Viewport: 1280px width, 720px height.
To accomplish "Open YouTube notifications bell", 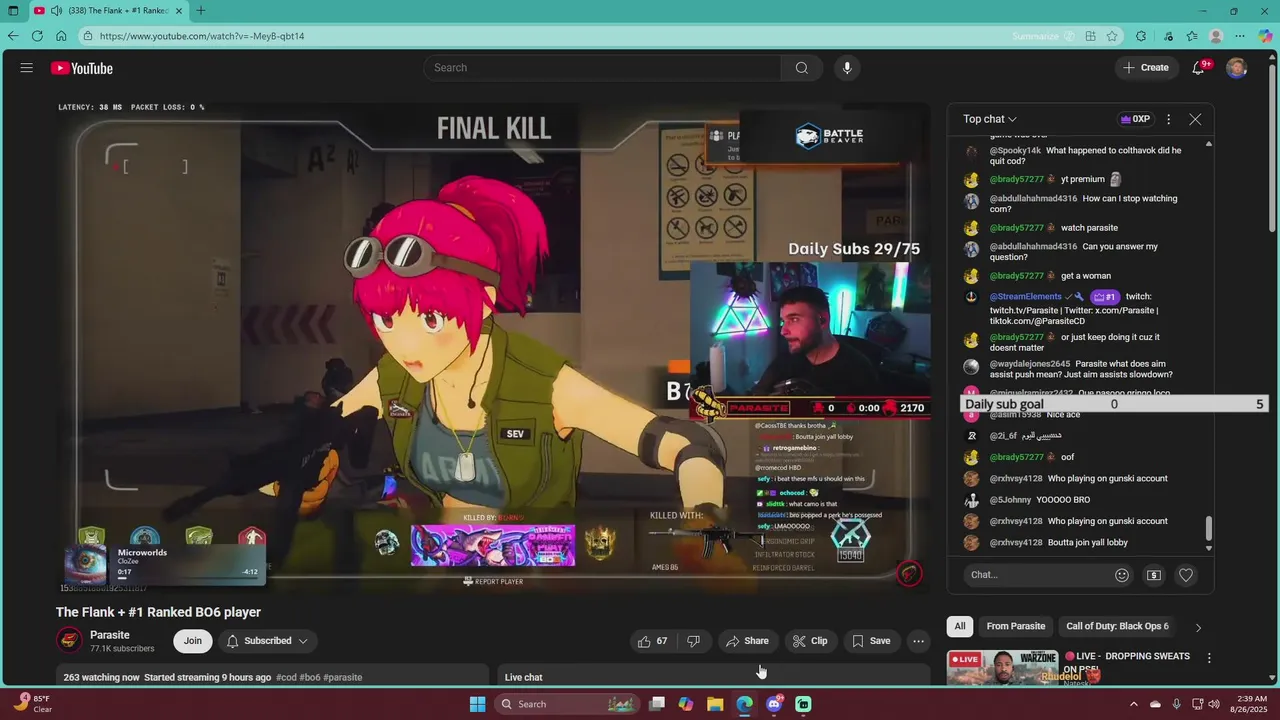I will pos(1199,68).
